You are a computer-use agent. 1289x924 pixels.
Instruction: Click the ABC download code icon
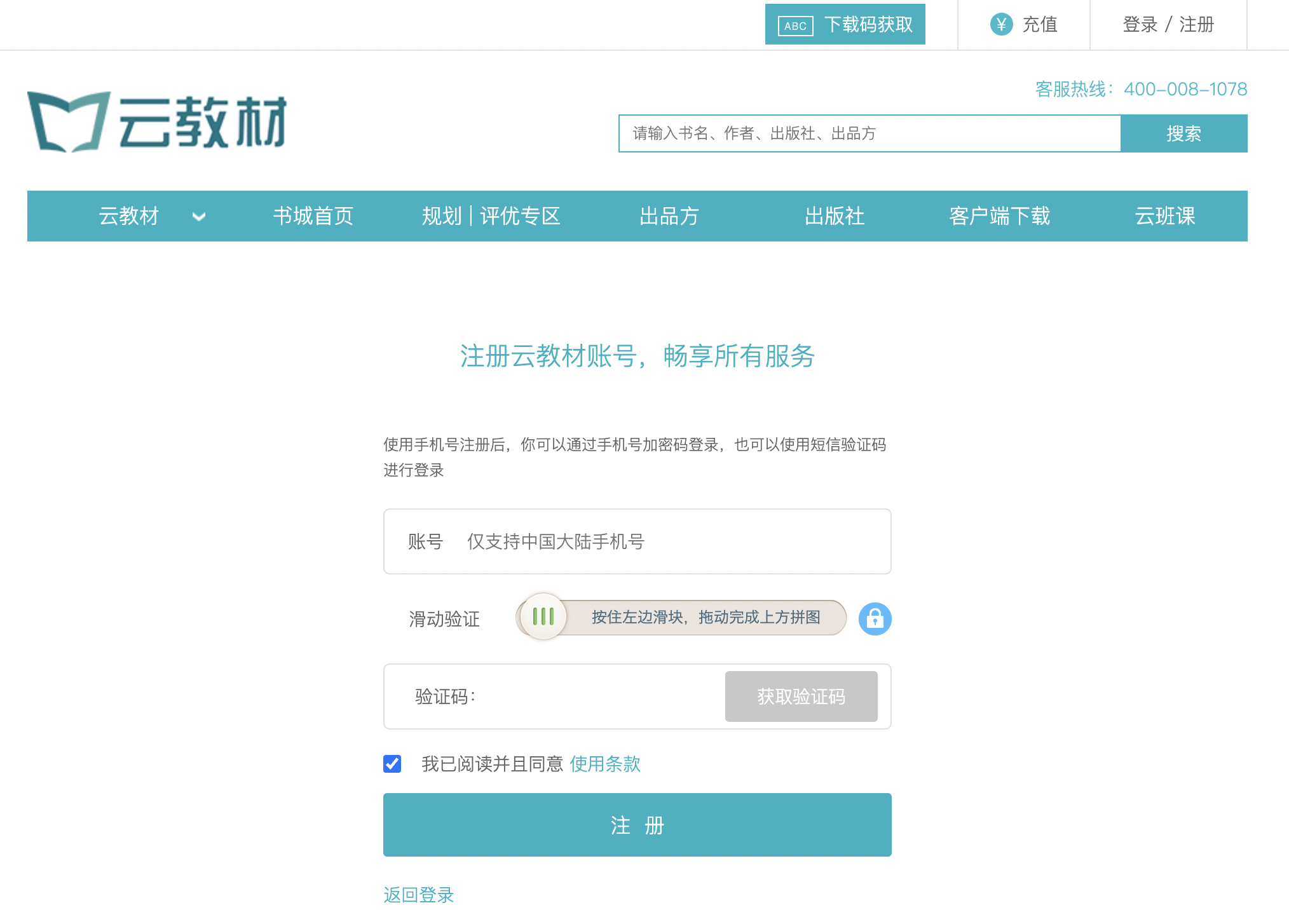click(795, 25)
